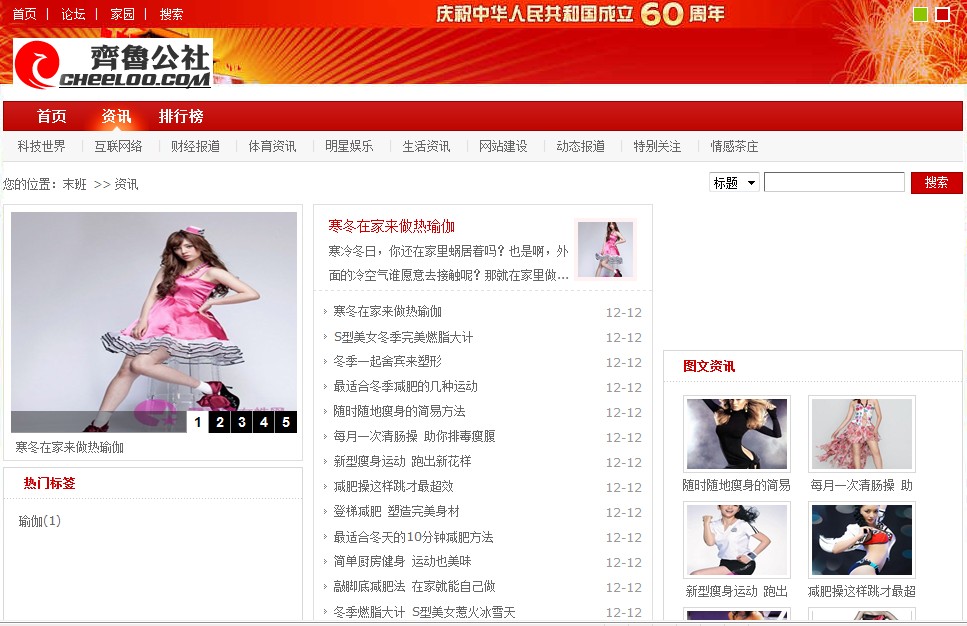Open 图文资讯 caption 新型瘦身运动 跑出
The width and height of the screenshot is (967, 626).
point(736,591)
